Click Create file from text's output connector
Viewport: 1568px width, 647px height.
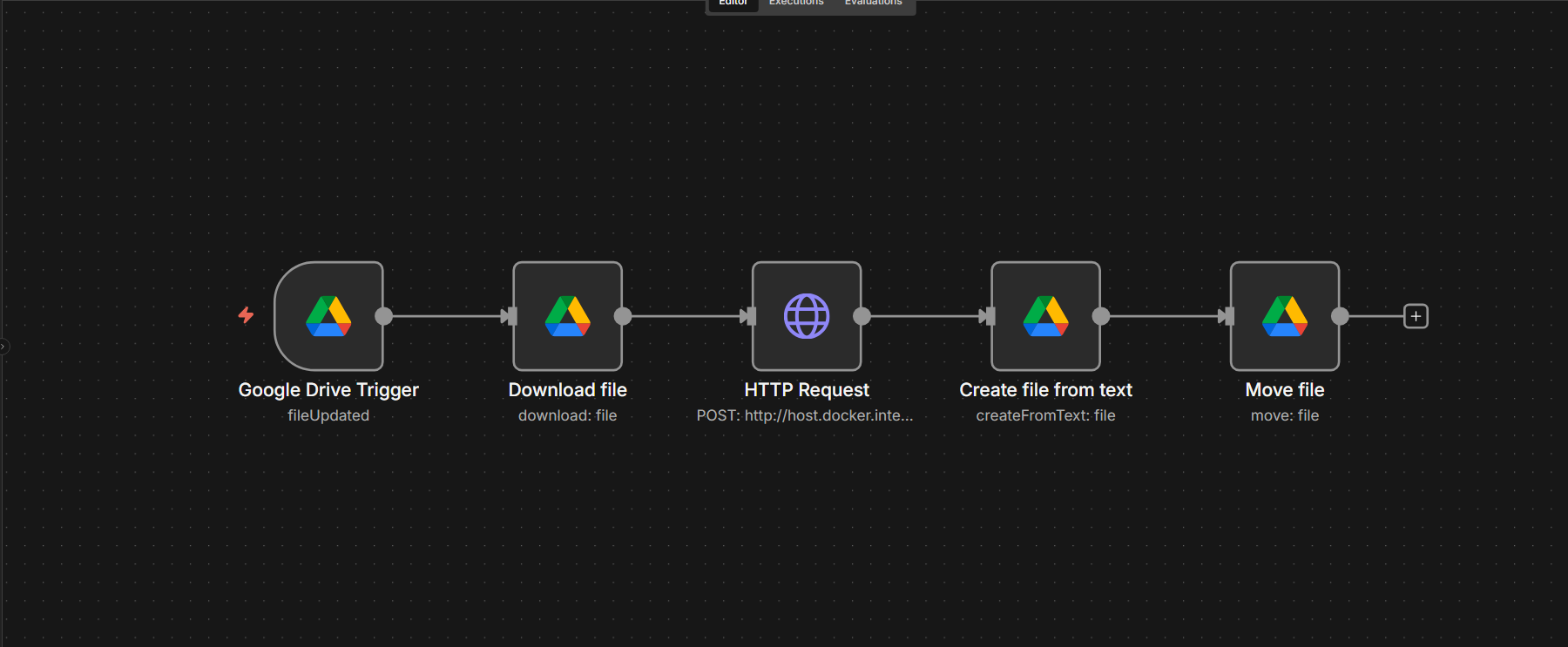click(x=1101, y=316)
